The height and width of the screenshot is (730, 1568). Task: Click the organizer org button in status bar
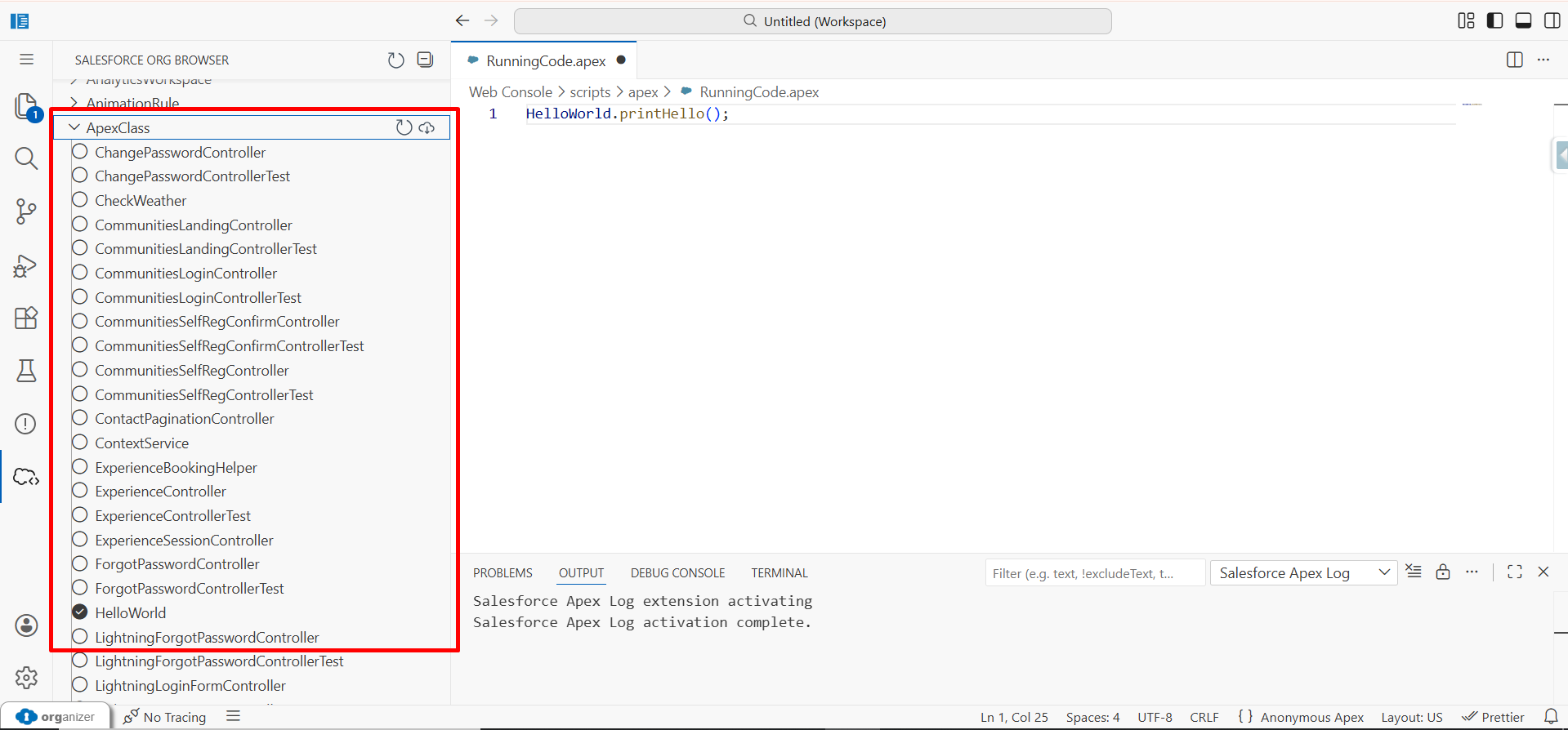coord(56,717)
